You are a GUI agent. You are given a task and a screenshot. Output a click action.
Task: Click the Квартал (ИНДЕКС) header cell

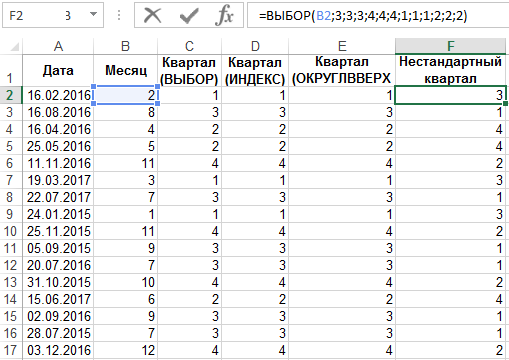coord(255,70)
